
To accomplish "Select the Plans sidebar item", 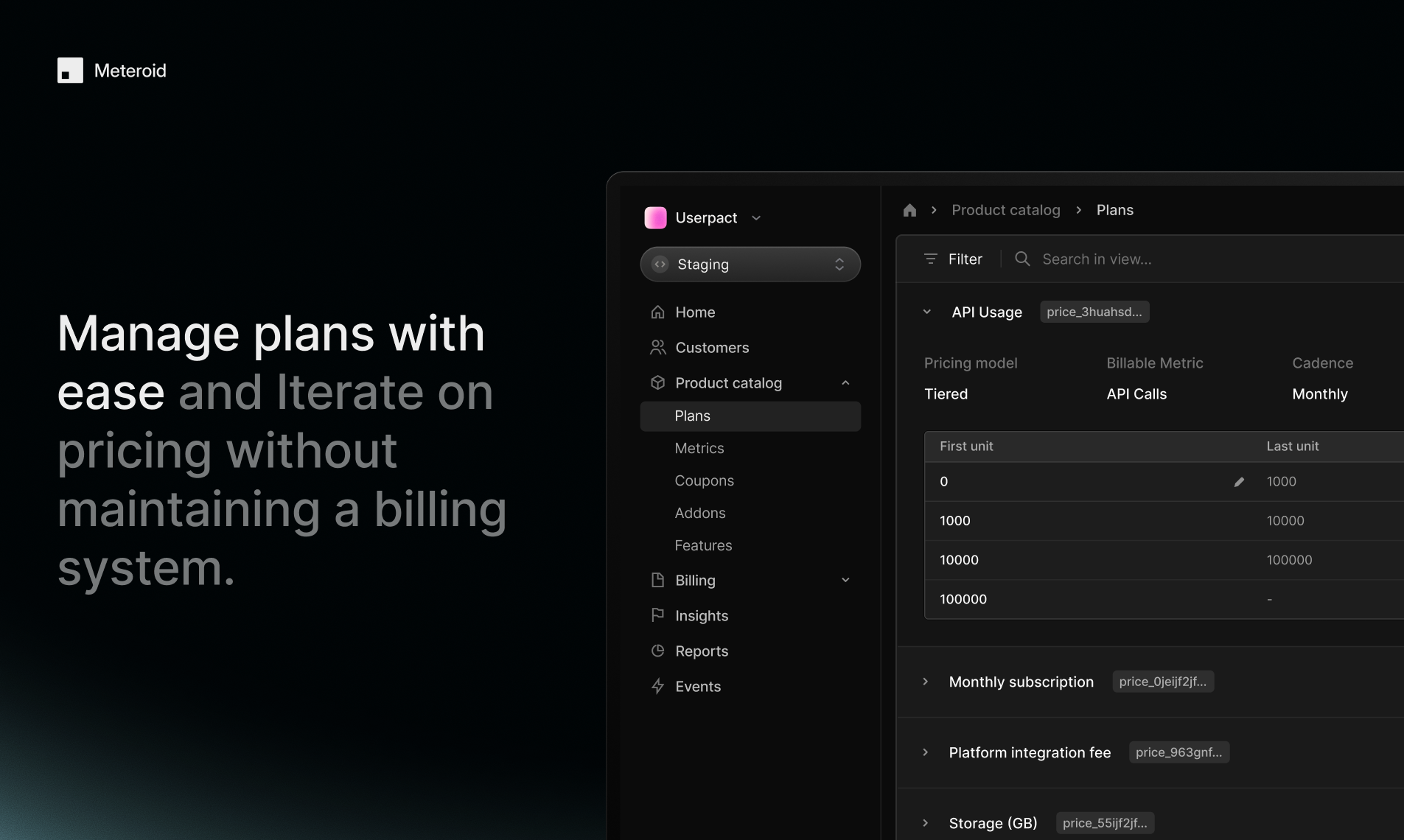I will click(x=750, y=416).
